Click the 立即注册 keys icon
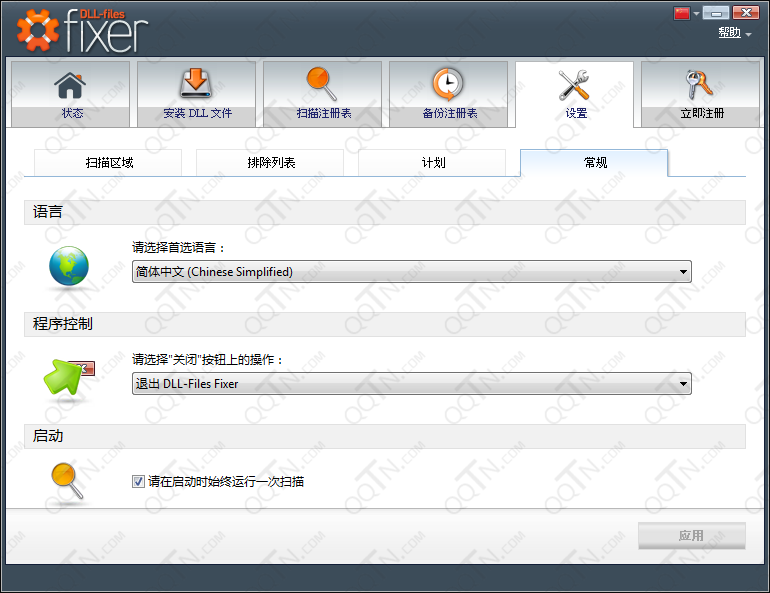770x593 pixels. tap(700, 84)
